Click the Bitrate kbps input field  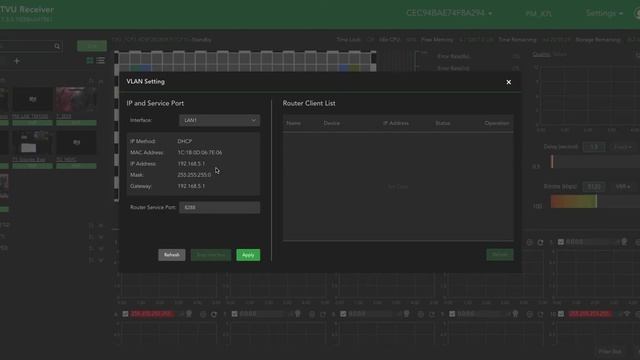594,187
